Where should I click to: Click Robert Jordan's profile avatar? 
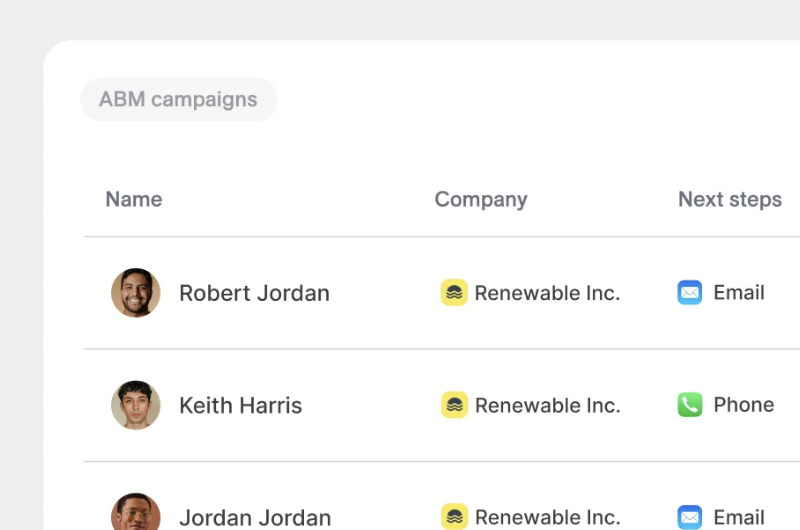[136, 293]
